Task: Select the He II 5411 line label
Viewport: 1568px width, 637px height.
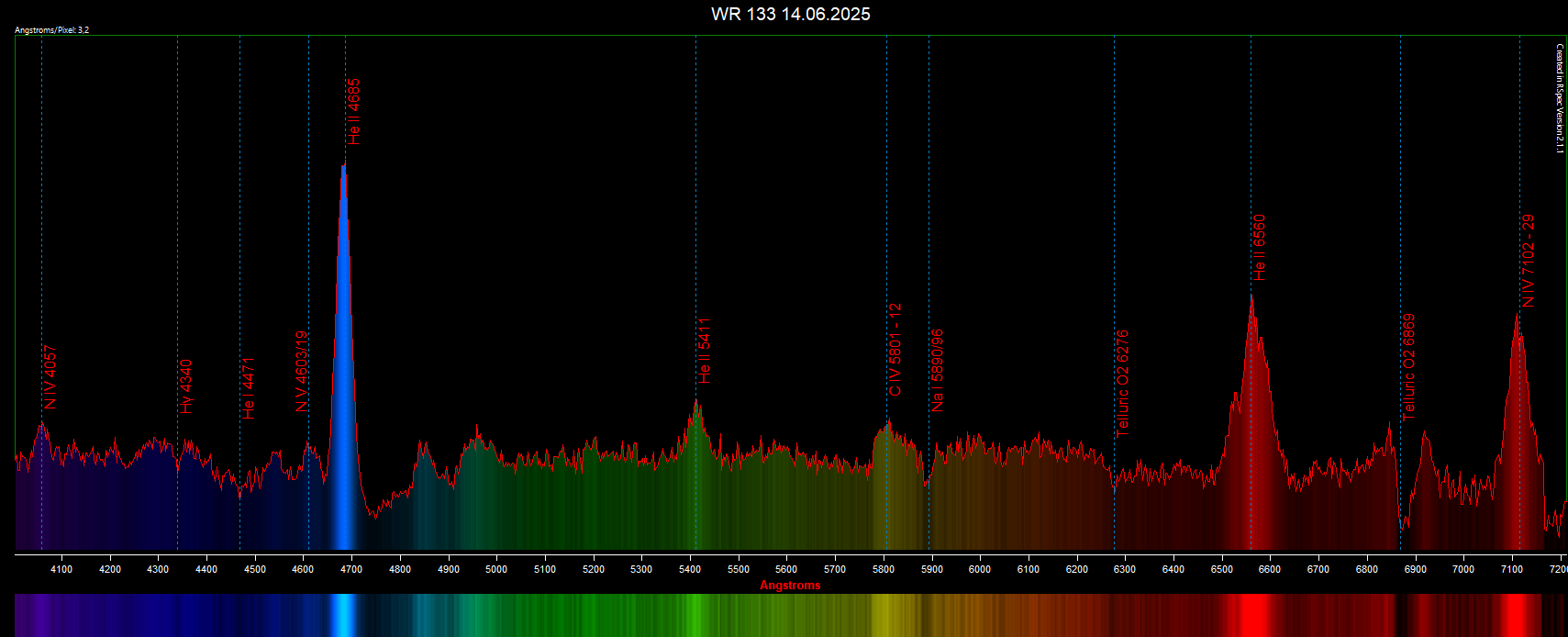Action: pyautogui.click(x=704, y=351)
